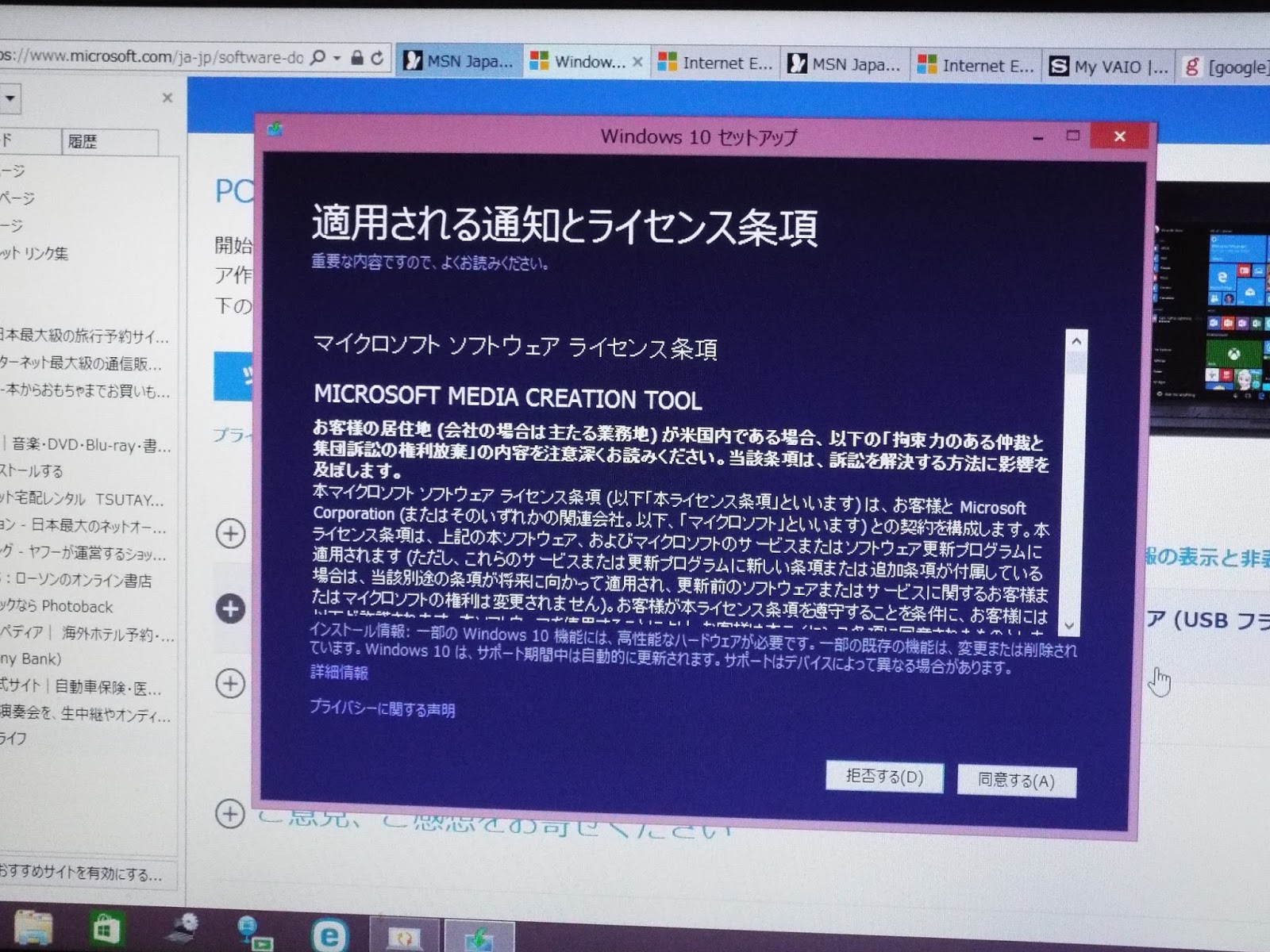Click the 報の表示と非 link on webpage
The image size is (1270, 952).
tap(1206, 557)
